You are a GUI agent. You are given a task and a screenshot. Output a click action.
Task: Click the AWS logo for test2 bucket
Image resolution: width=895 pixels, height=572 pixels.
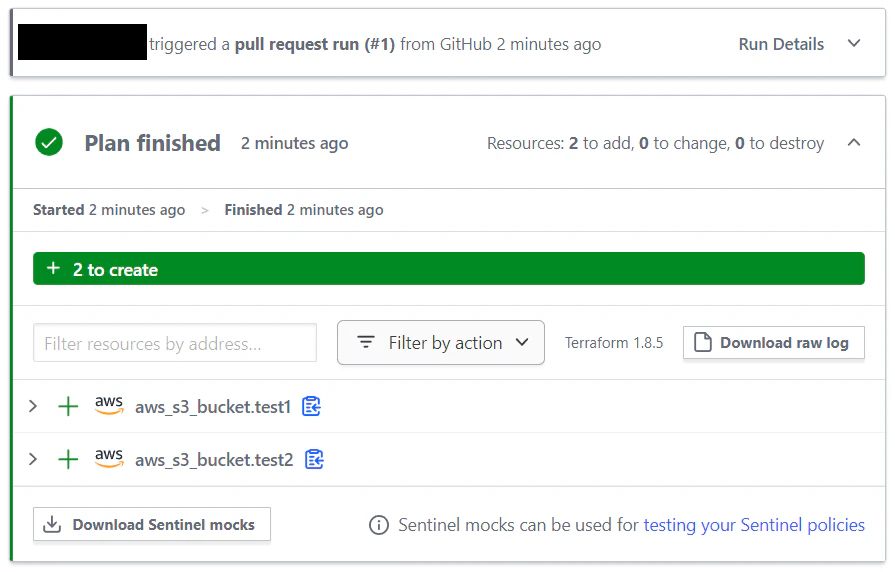[109, 458]
